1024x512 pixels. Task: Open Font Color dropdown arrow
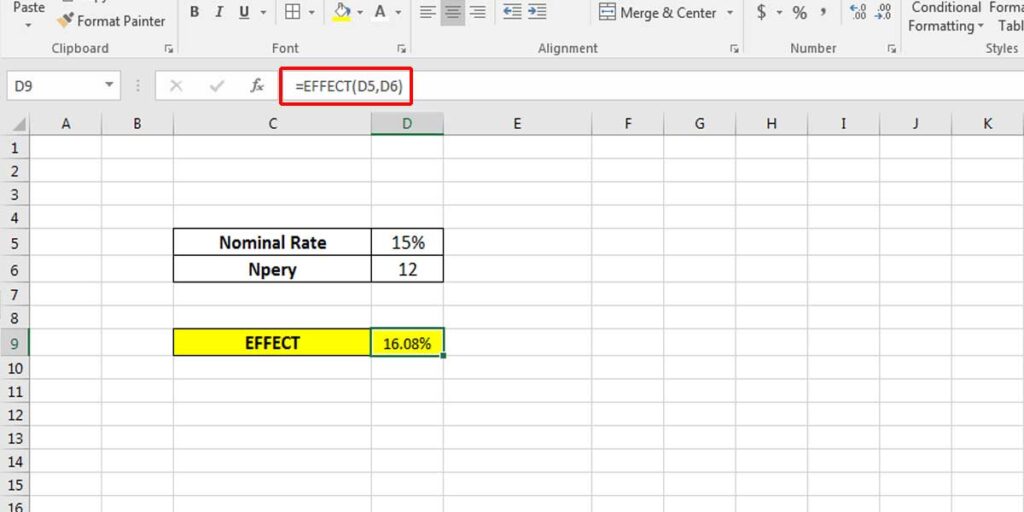tap(398, 12)
